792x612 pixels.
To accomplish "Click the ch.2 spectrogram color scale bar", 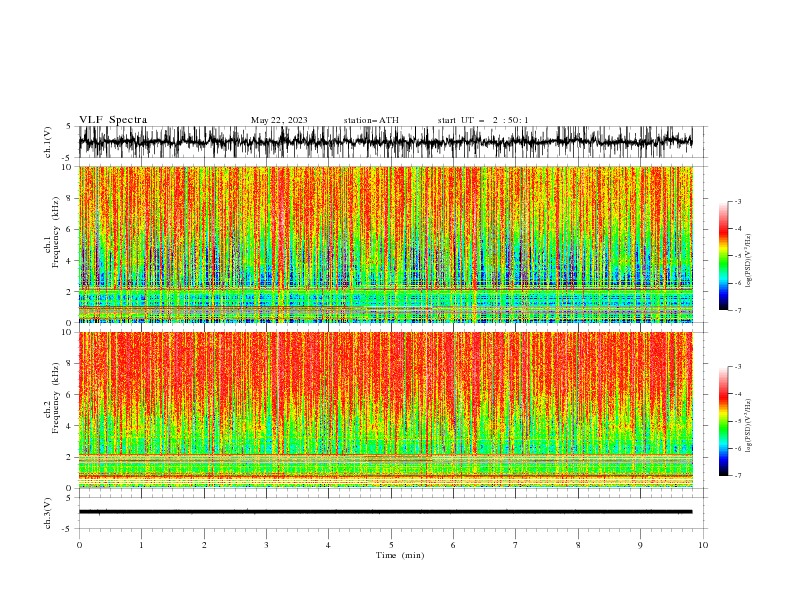I will click(x=723, y=421).
